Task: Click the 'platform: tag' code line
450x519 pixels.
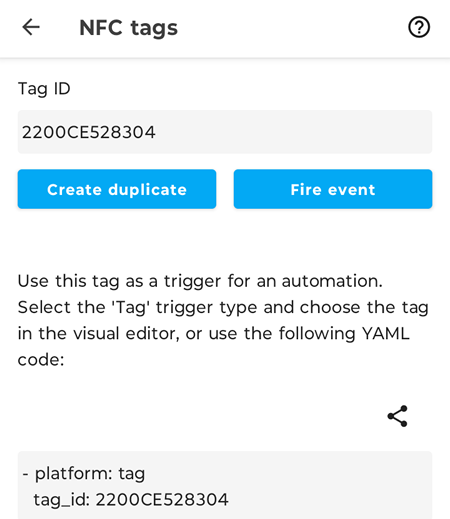Action: pos(84,474)
